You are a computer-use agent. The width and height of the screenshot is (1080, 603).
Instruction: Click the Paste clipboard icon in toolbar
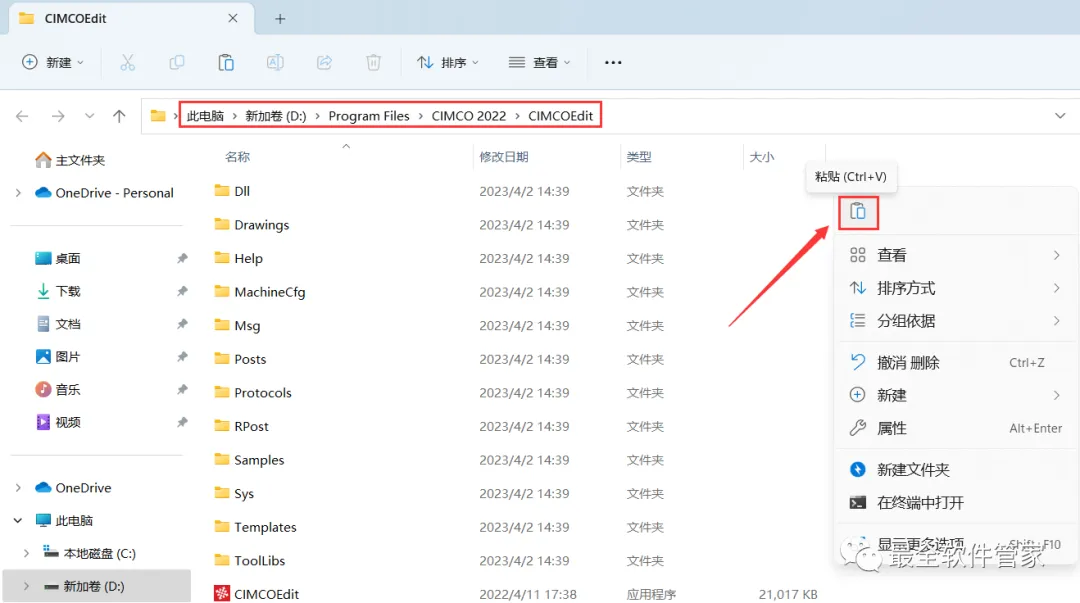point(226,63)
